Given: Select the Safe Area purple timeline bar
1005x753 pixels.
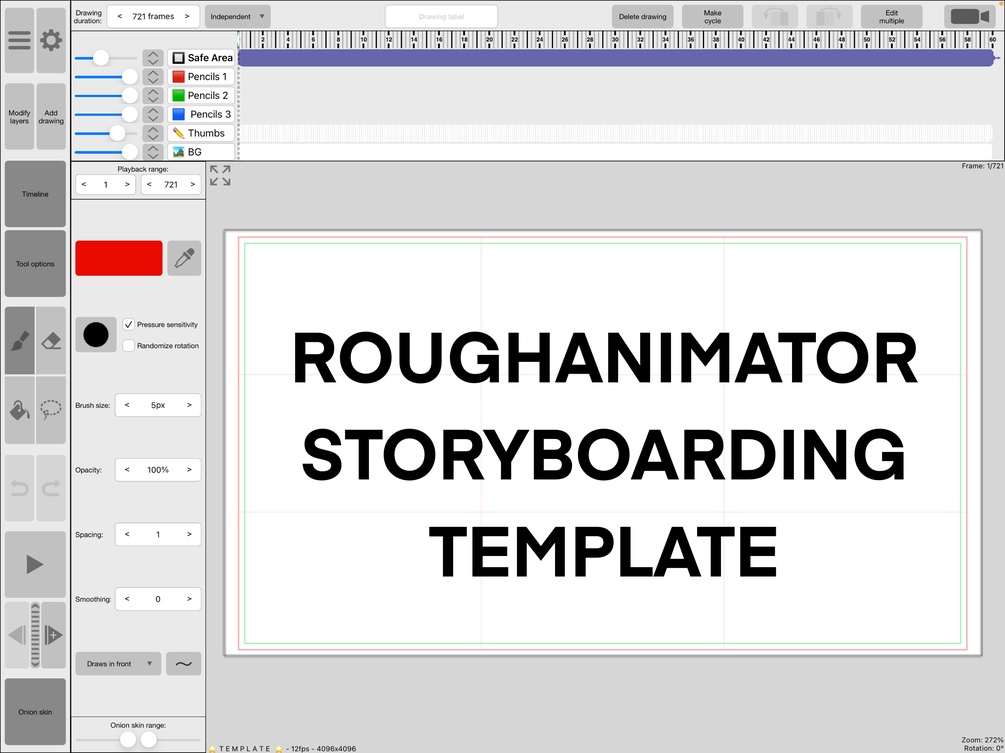Looking at the screenshot, I should coord(616,58).
